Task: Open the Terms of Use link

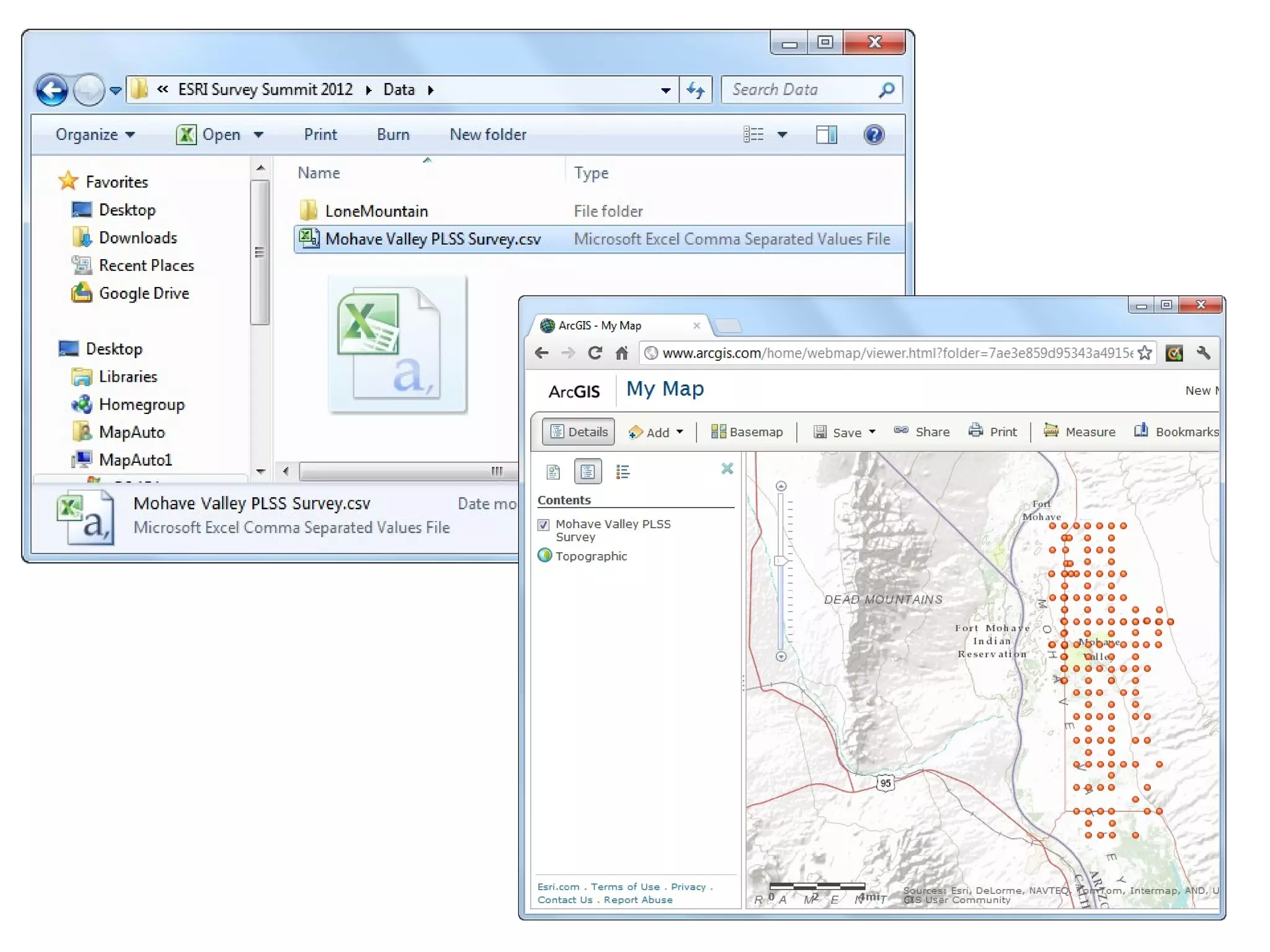Action: pyautogui.click(x=624, y=886)
